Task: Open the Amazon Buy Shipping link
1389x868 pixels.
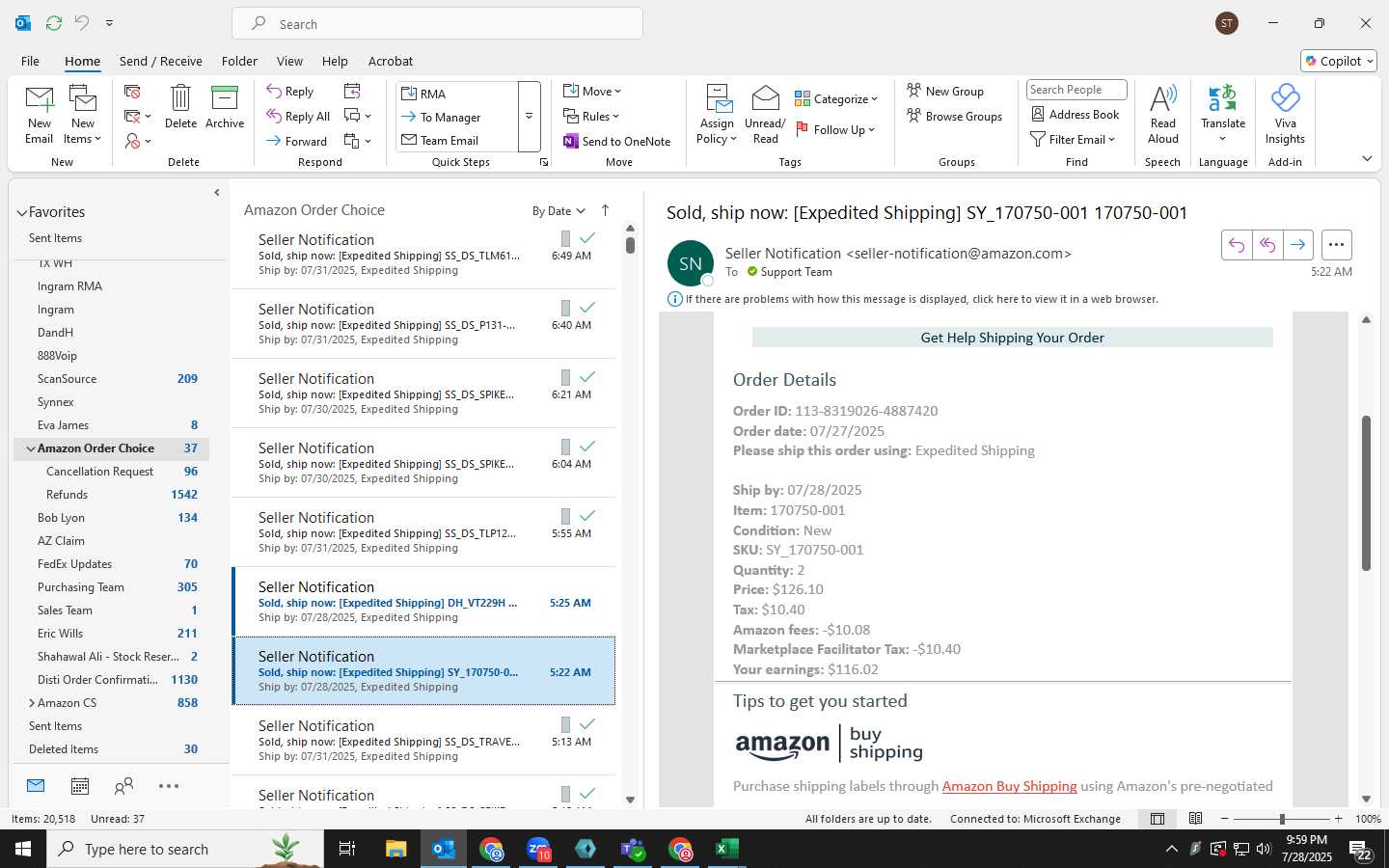Action: pyautogui.click(x=1009, y=786)
